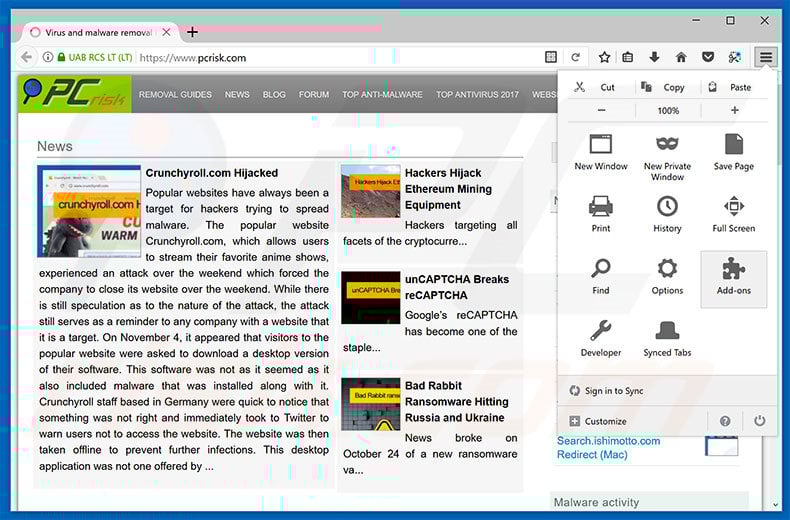Show site information icon
Screen dimensions: 790x520
(48, 57)
